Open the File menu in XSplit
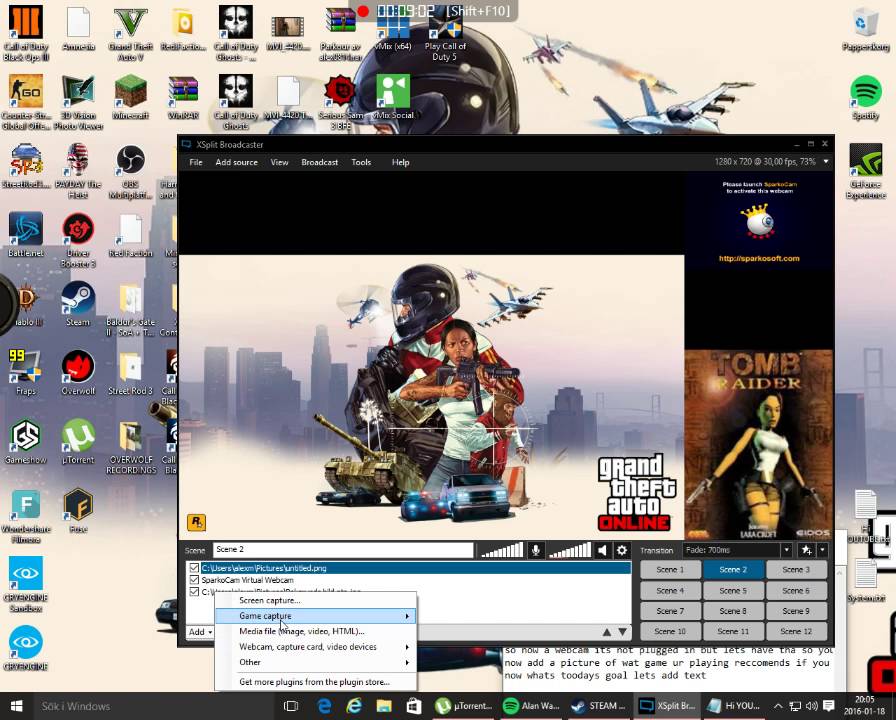The image size is (896, 720). [x=195, y=162]
